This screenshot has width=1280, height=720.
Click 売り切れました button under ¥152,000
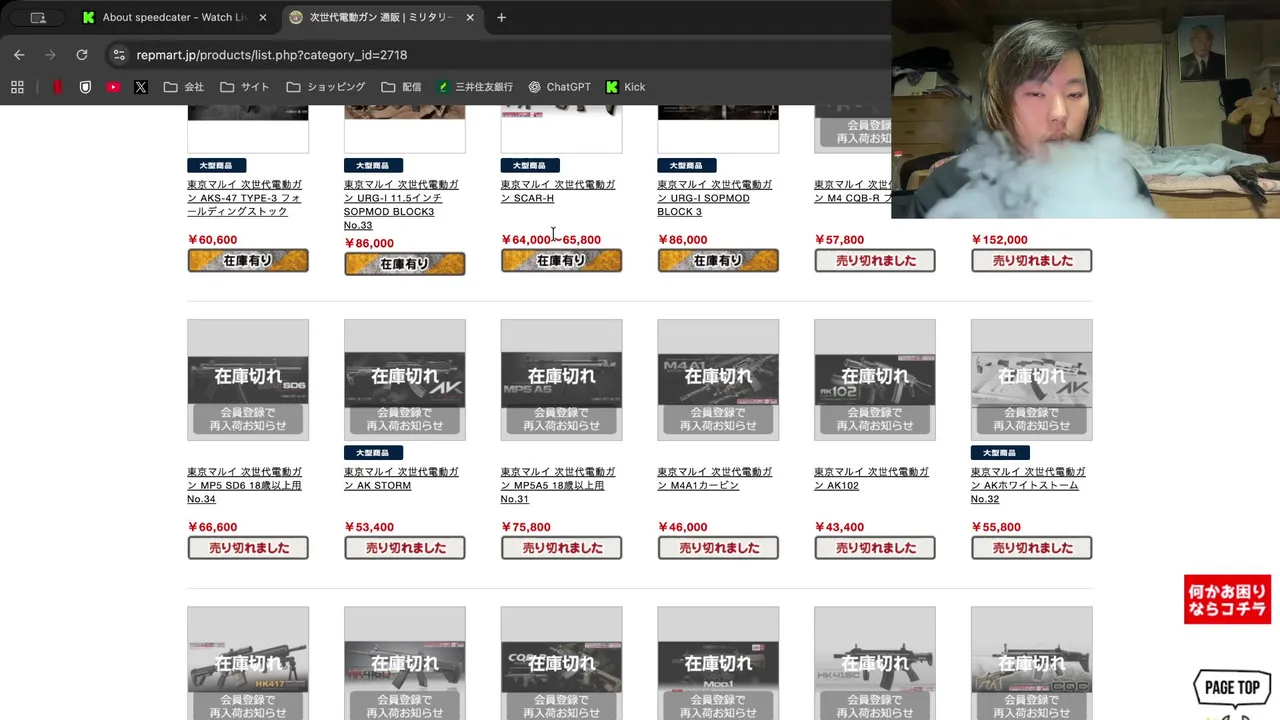click(1032, 261)
